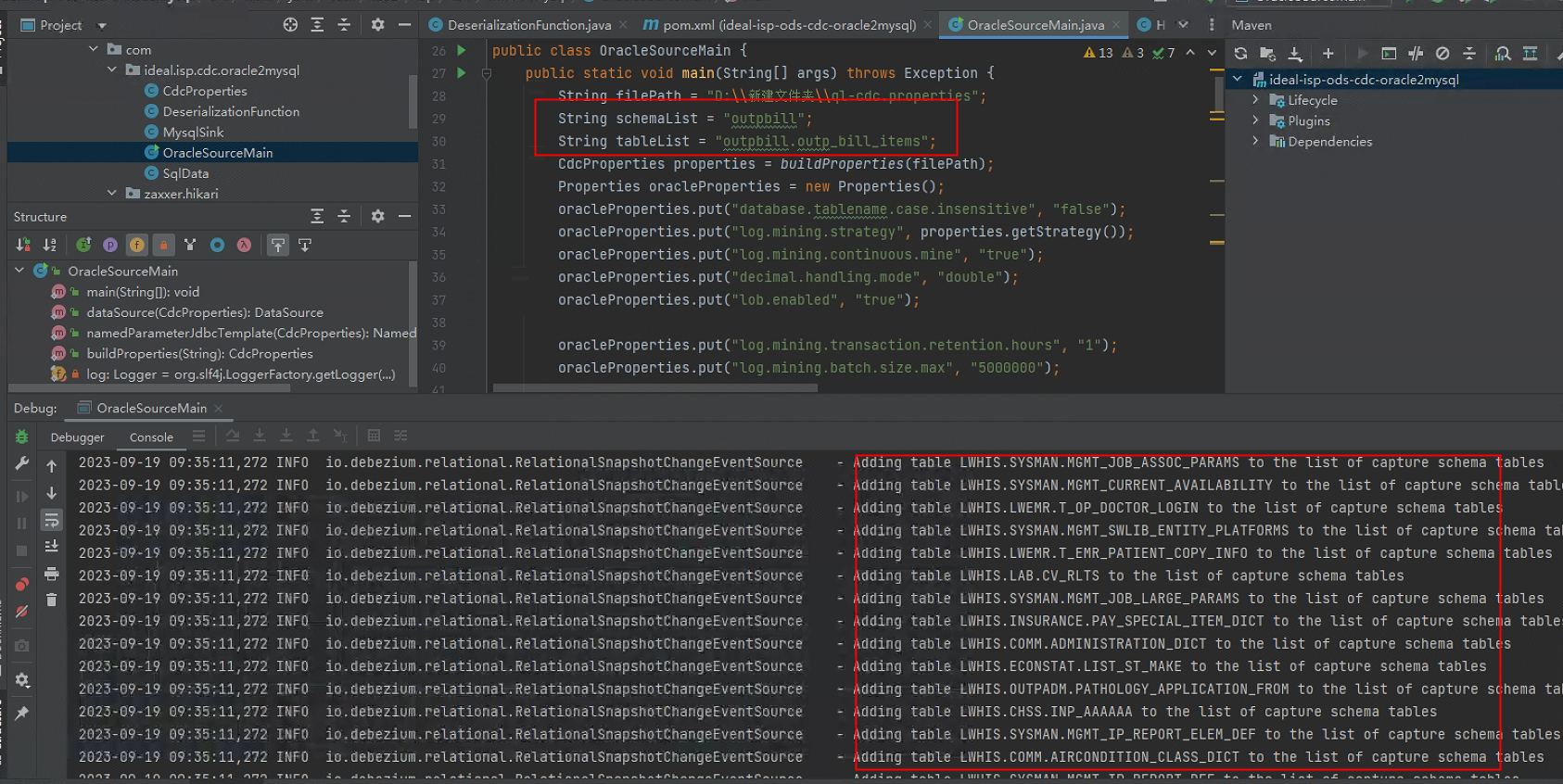This screenshot has width=1563, height=784.
Task: Collapse all nodes in Maven panel
Action: (1469, 54)
